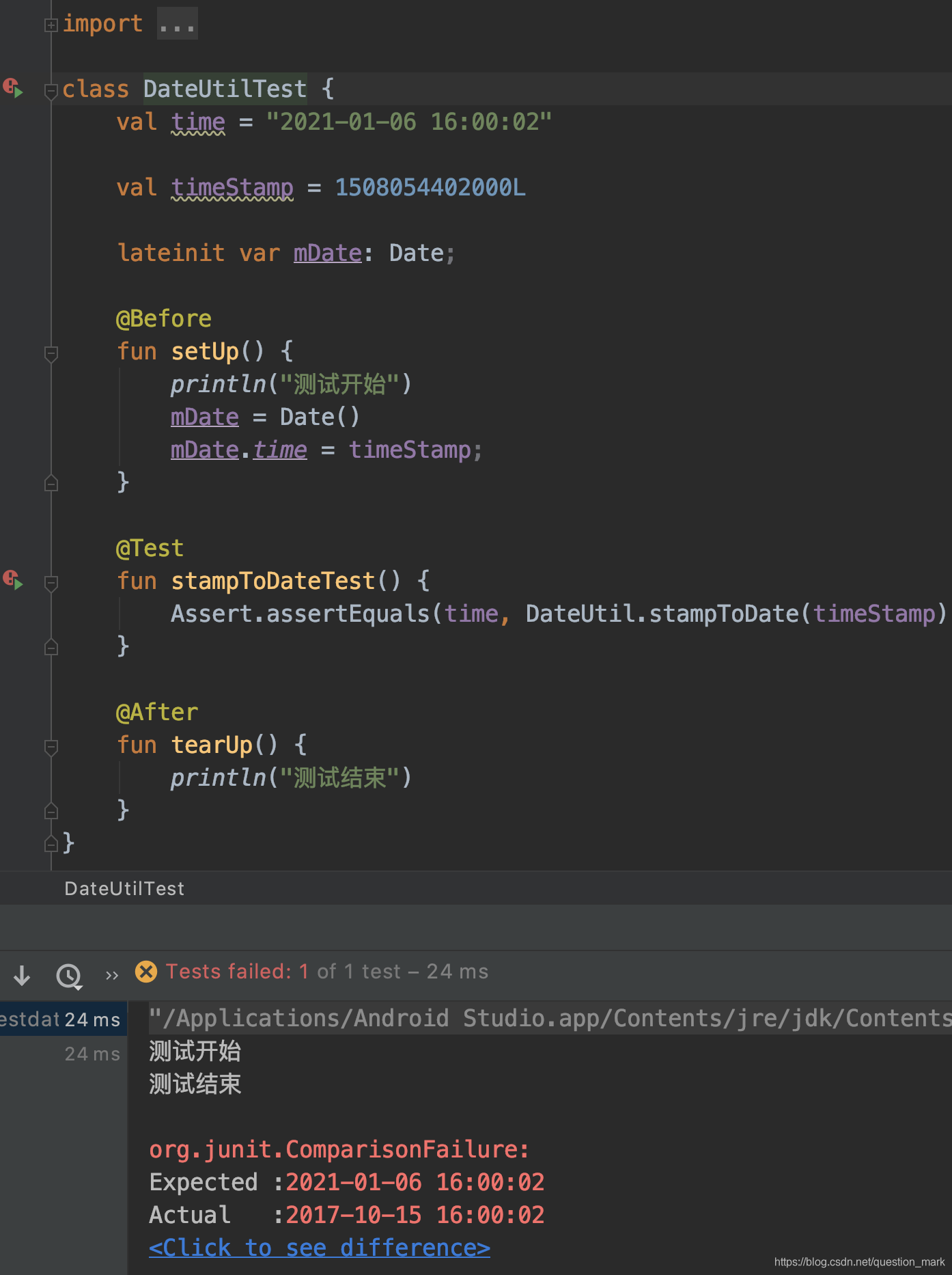This screenshot has width=952, height=1275.
Task: Click the '测试结束' console output line
Action: (x=195, y=1084)
